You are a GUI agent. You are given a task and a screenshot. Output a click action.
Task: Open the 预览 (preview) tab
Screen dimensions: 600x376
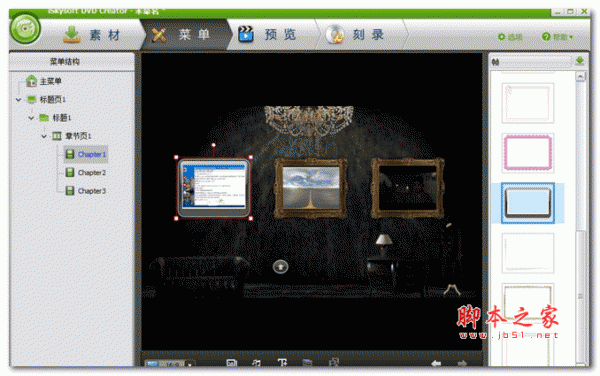point(268,35)
